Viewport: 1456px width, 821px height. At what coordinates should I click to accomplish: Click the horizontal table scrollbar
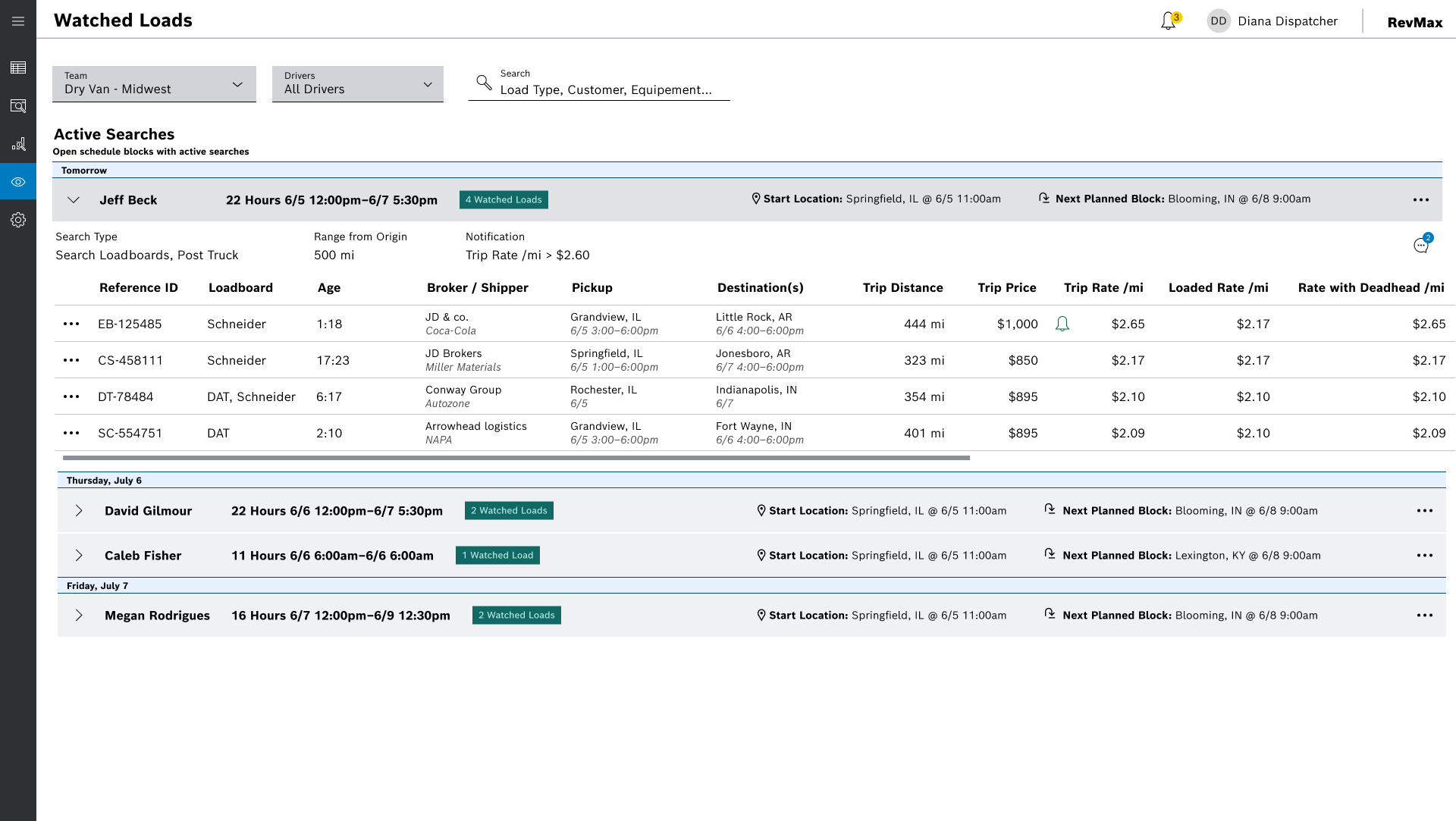point(516,458)
